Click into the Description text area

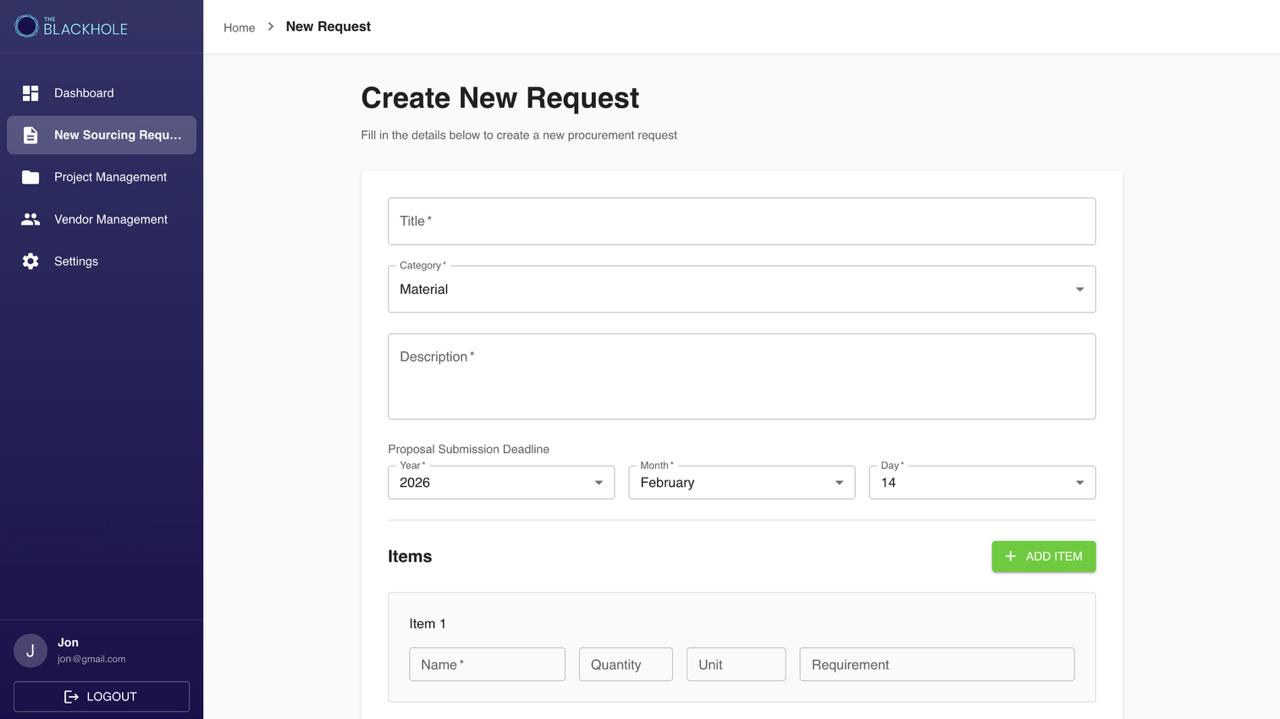click(x=742, y=376)
